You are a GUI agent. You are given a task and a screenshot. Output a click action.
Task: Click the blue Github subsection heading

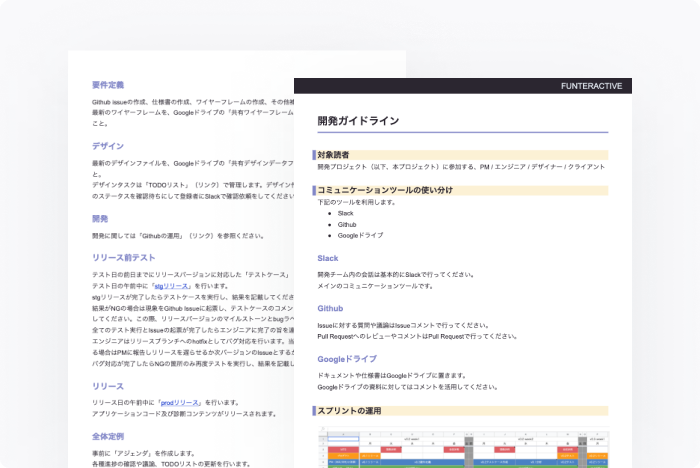330,309
